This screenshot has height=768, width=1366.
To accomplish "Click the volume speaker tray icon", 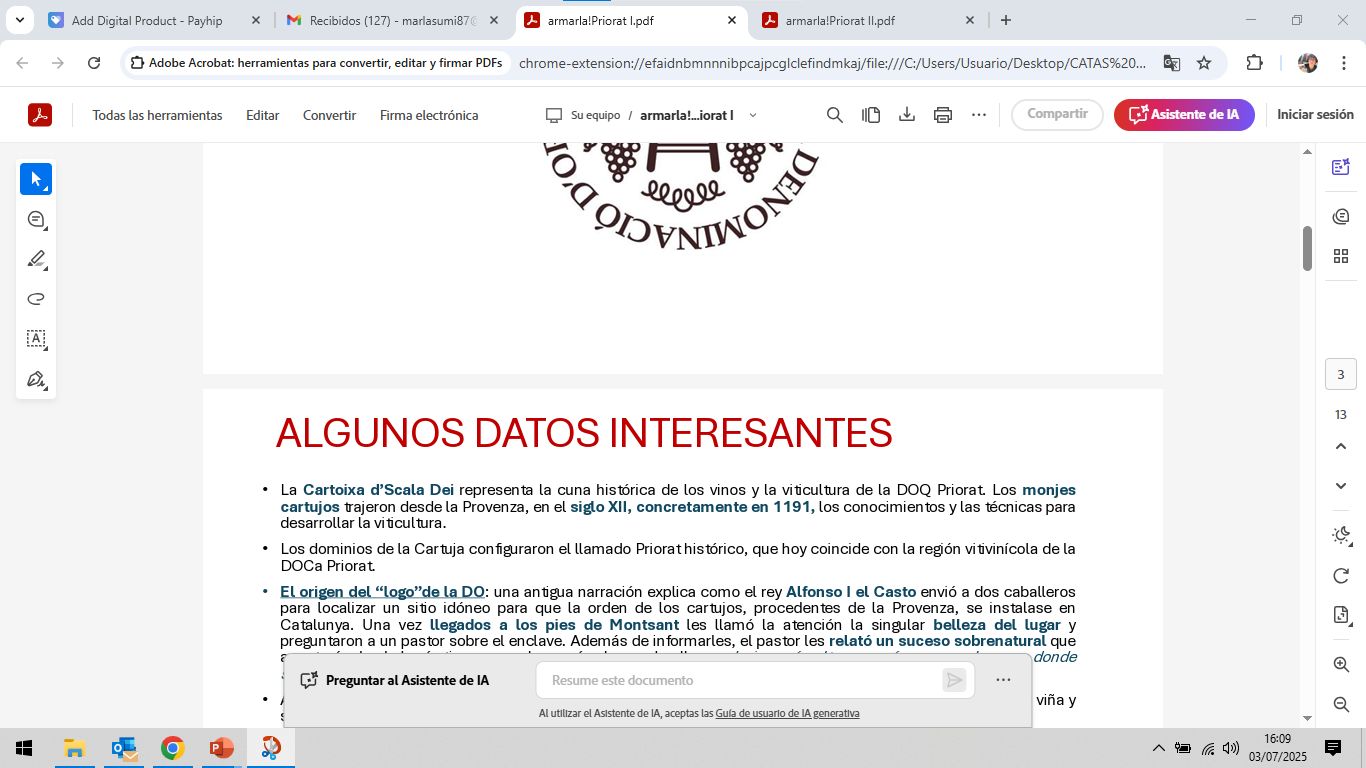I will [x=1231, y=748].
